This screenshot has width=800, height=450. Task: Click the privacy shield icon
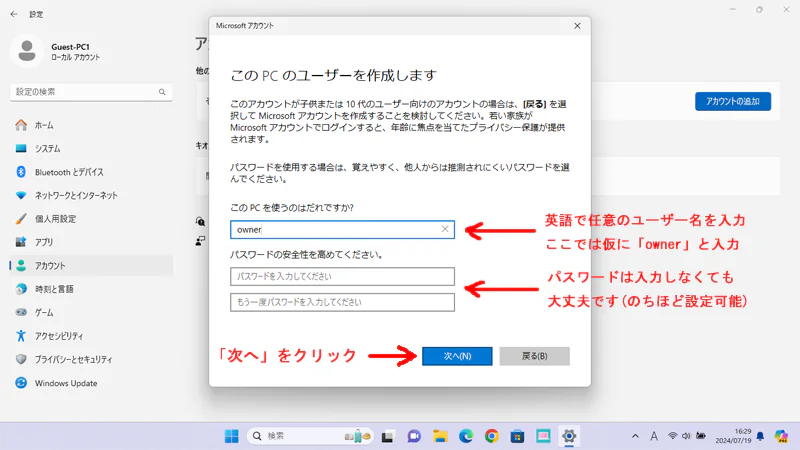click(x=21, y=359)
